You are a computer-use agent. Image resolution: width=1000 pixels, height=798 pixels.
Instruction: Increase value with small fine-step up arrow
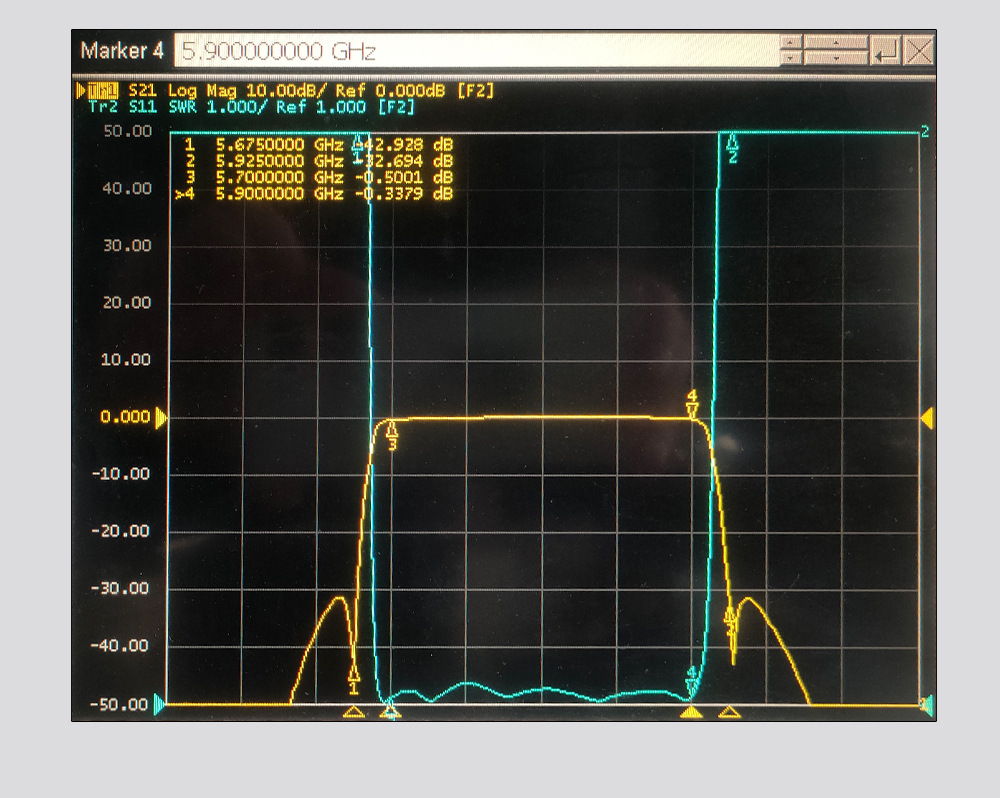(790, 42)
